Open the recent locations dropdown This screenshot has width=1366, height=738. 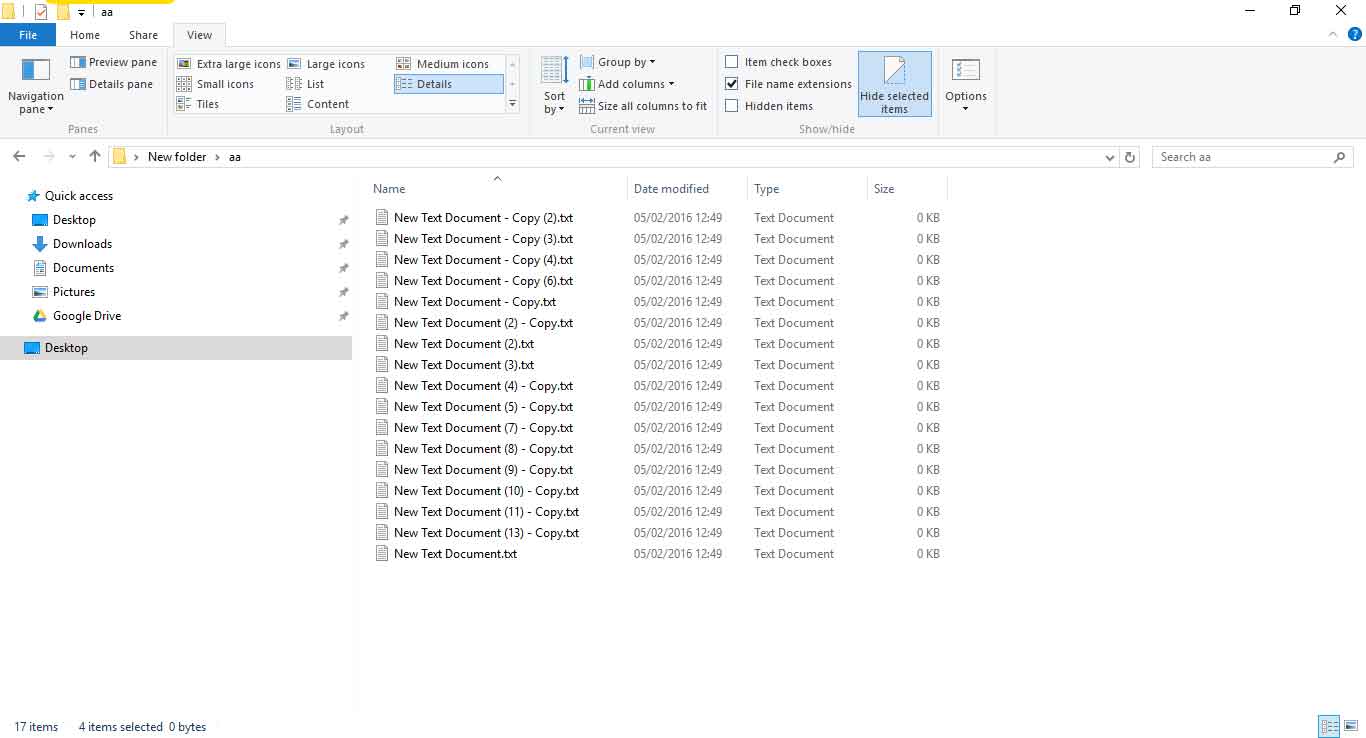(72, 157)
